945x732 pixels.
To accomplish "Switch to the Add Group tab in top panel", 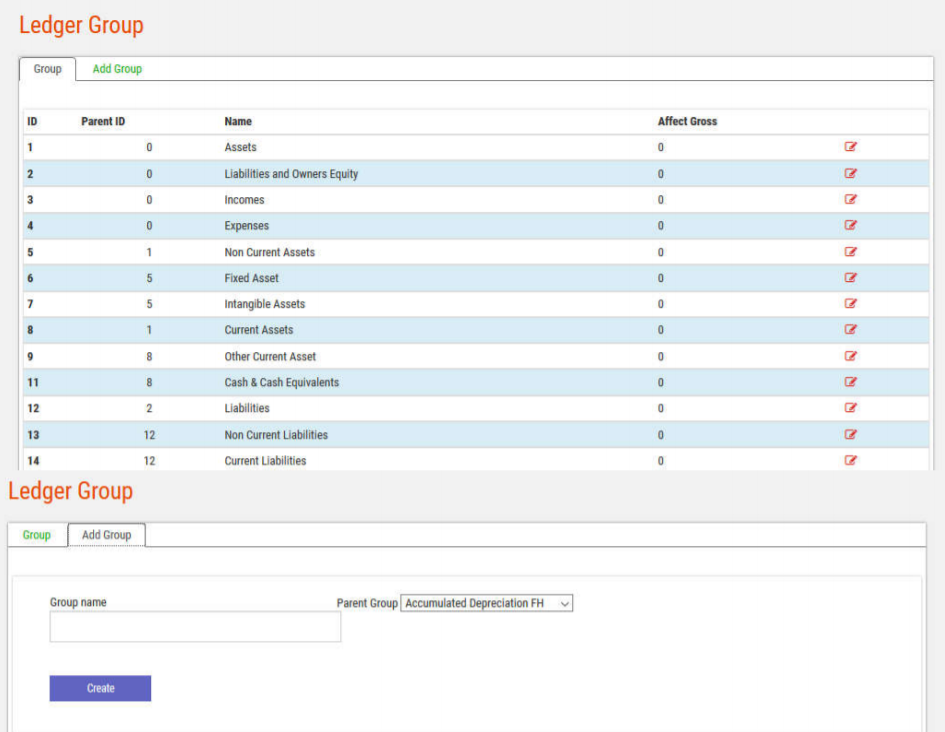I will [x=117, y=69].
